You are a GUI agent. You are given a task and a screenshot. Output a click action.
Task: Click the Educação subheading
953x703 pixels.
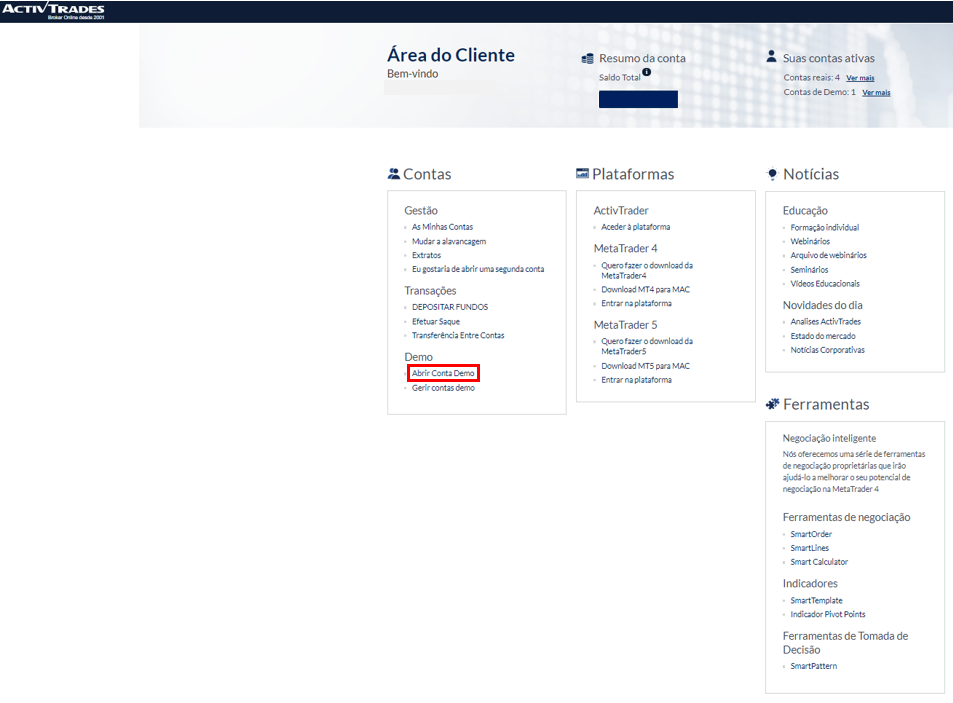(805, 211)
